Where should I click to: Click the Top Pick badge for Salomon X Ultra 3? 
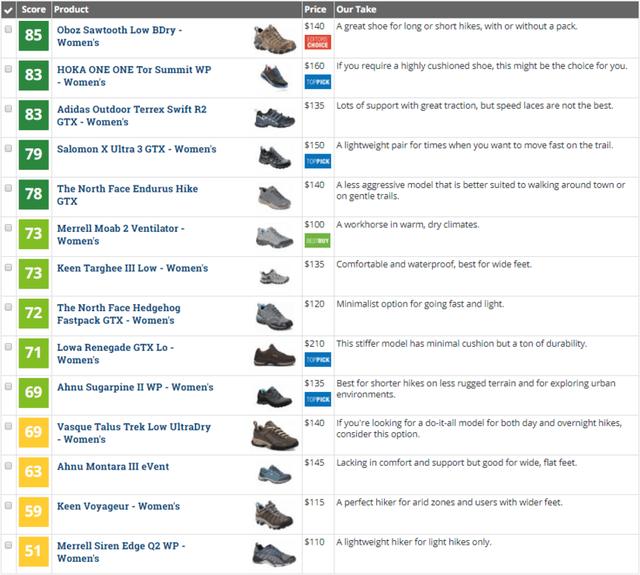pos(316,161)
